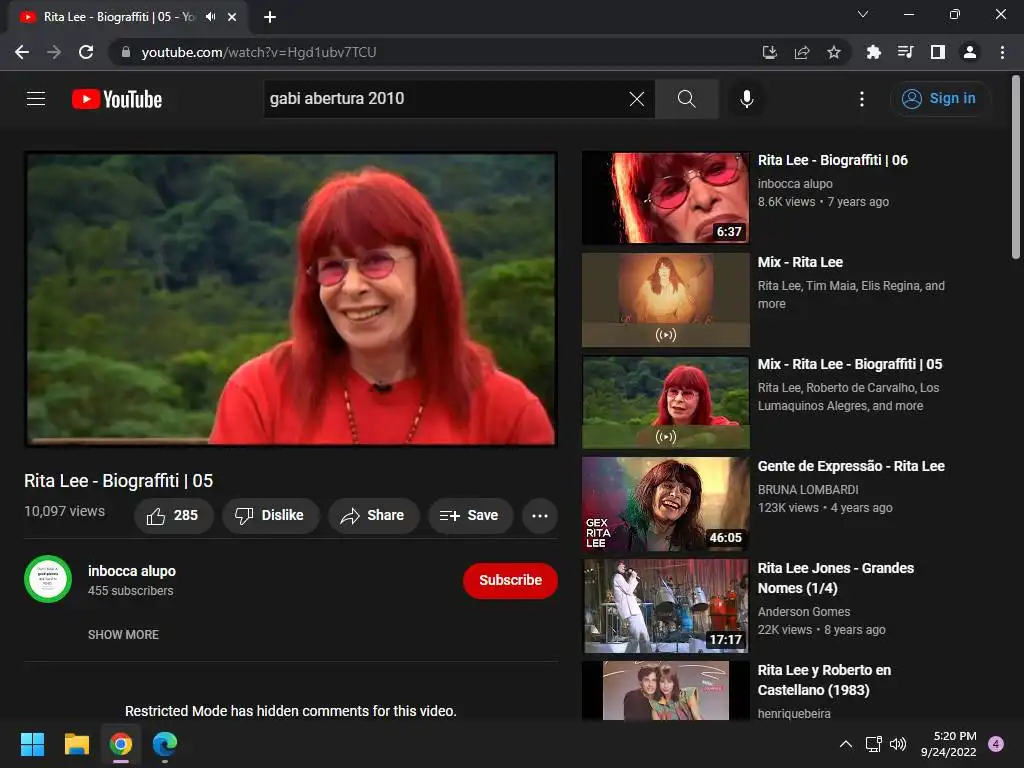
Task: Open Chrome profile icon
Action: (970, 52)
